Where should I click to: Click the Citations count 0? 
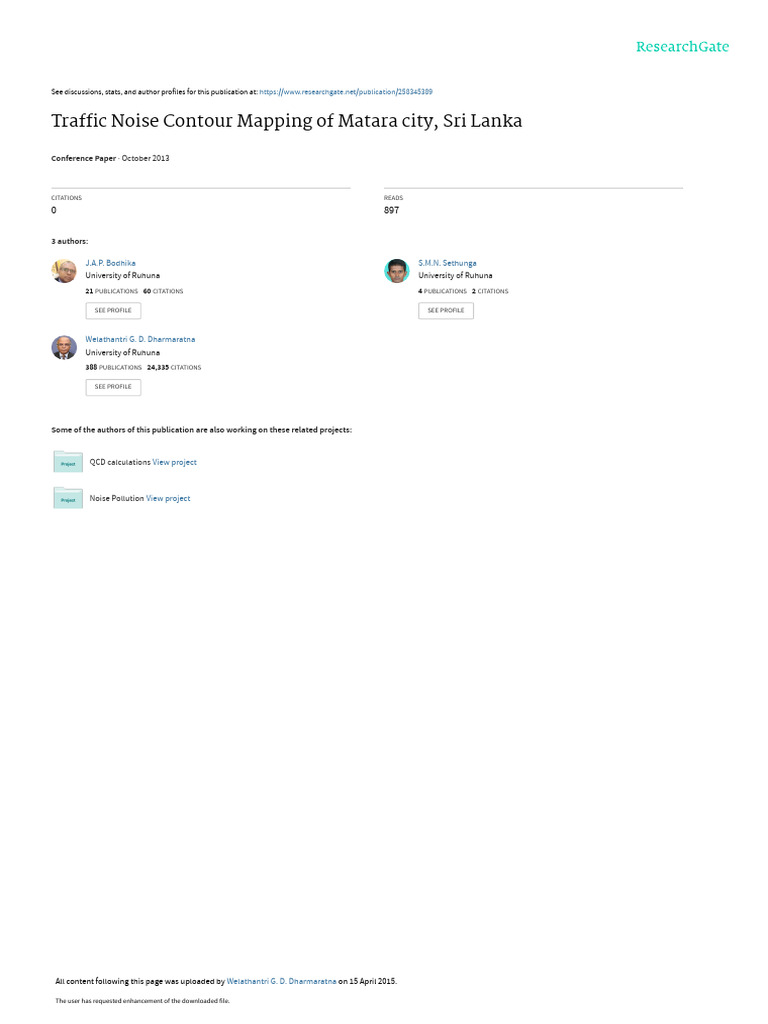point(54,210)
